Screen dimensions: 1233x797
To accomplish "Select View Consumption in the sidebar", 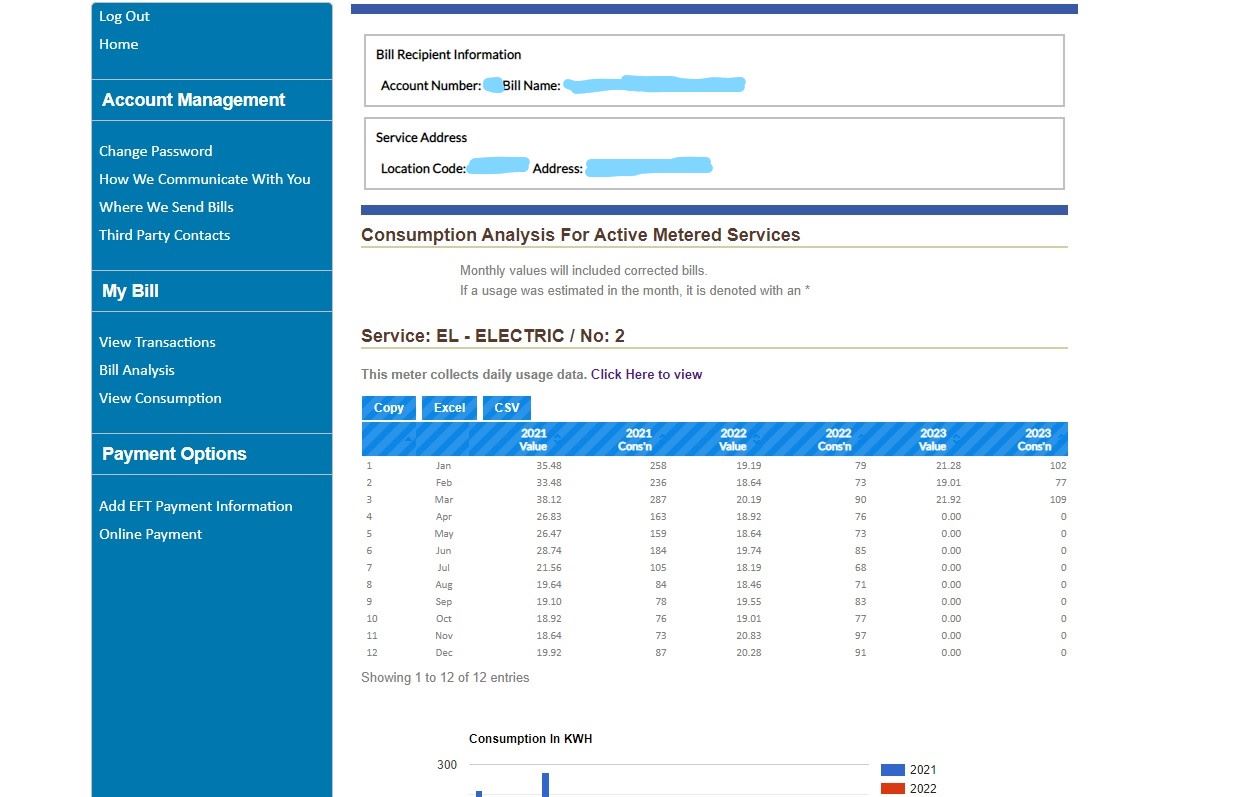I will tap(160, 398).
